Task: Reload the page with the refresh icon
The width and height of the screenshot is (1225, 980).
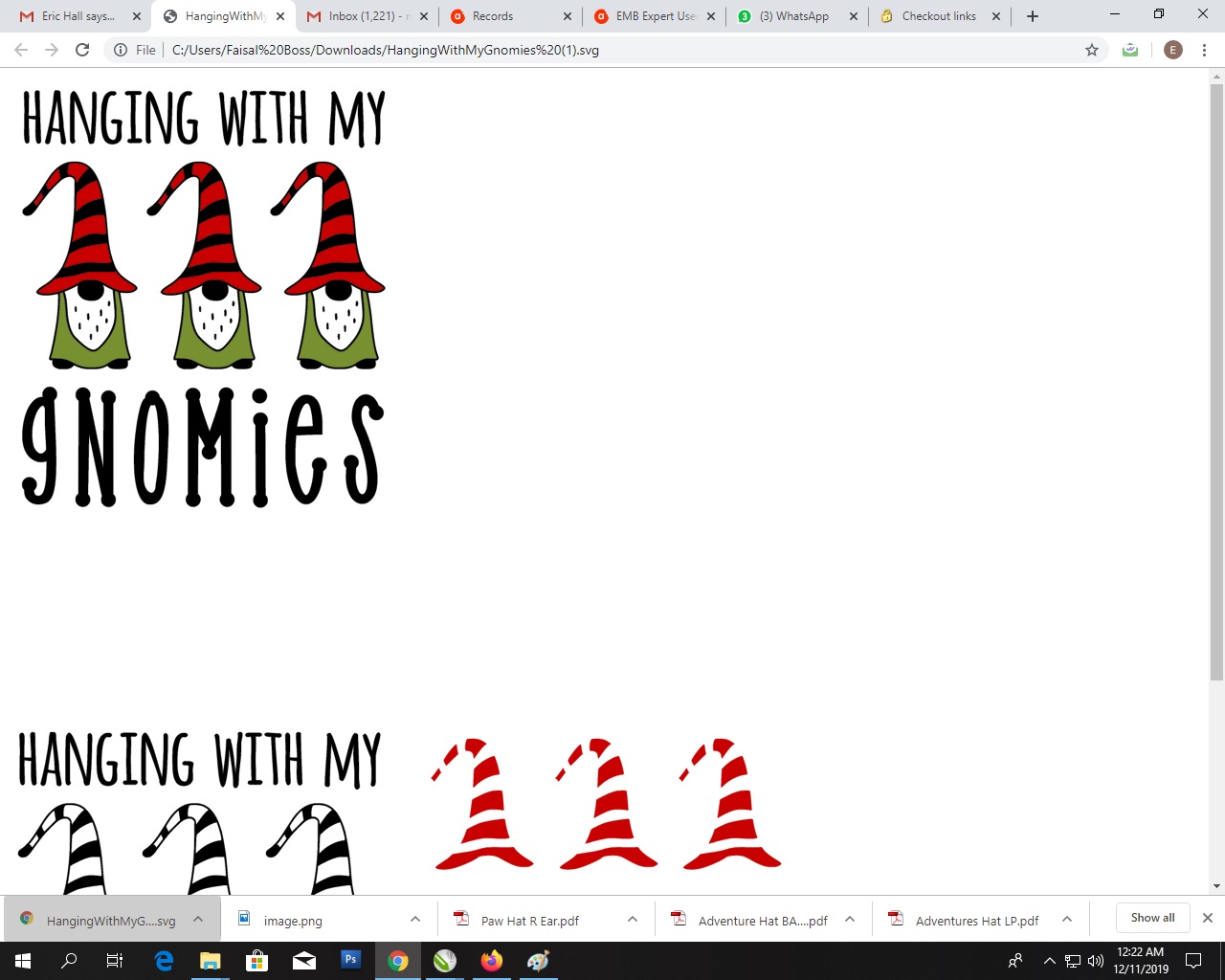Action: [x=82, y=50]
